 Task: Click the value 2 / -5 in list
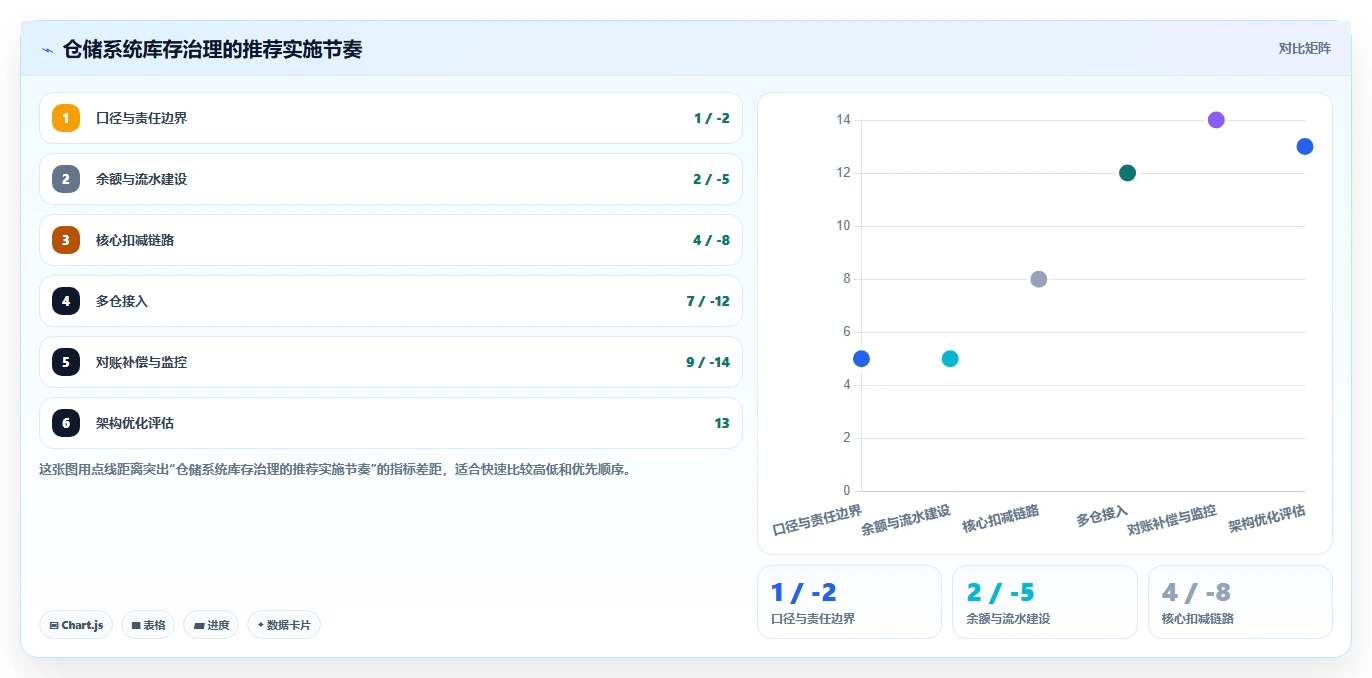(711, 179)
